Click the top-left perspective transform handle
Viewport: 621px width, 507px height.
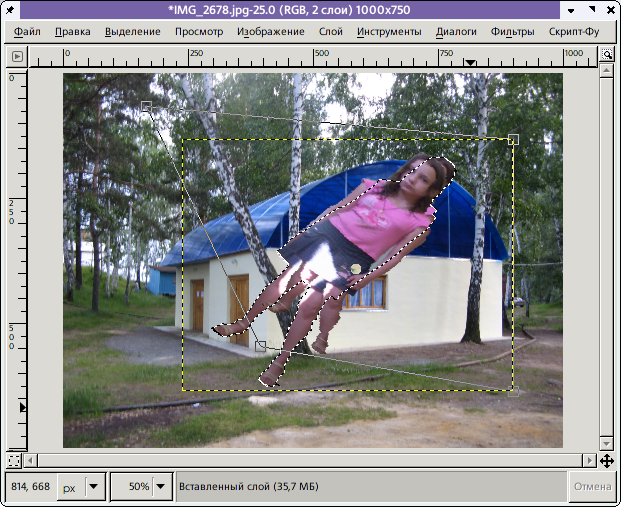[146, 105]
